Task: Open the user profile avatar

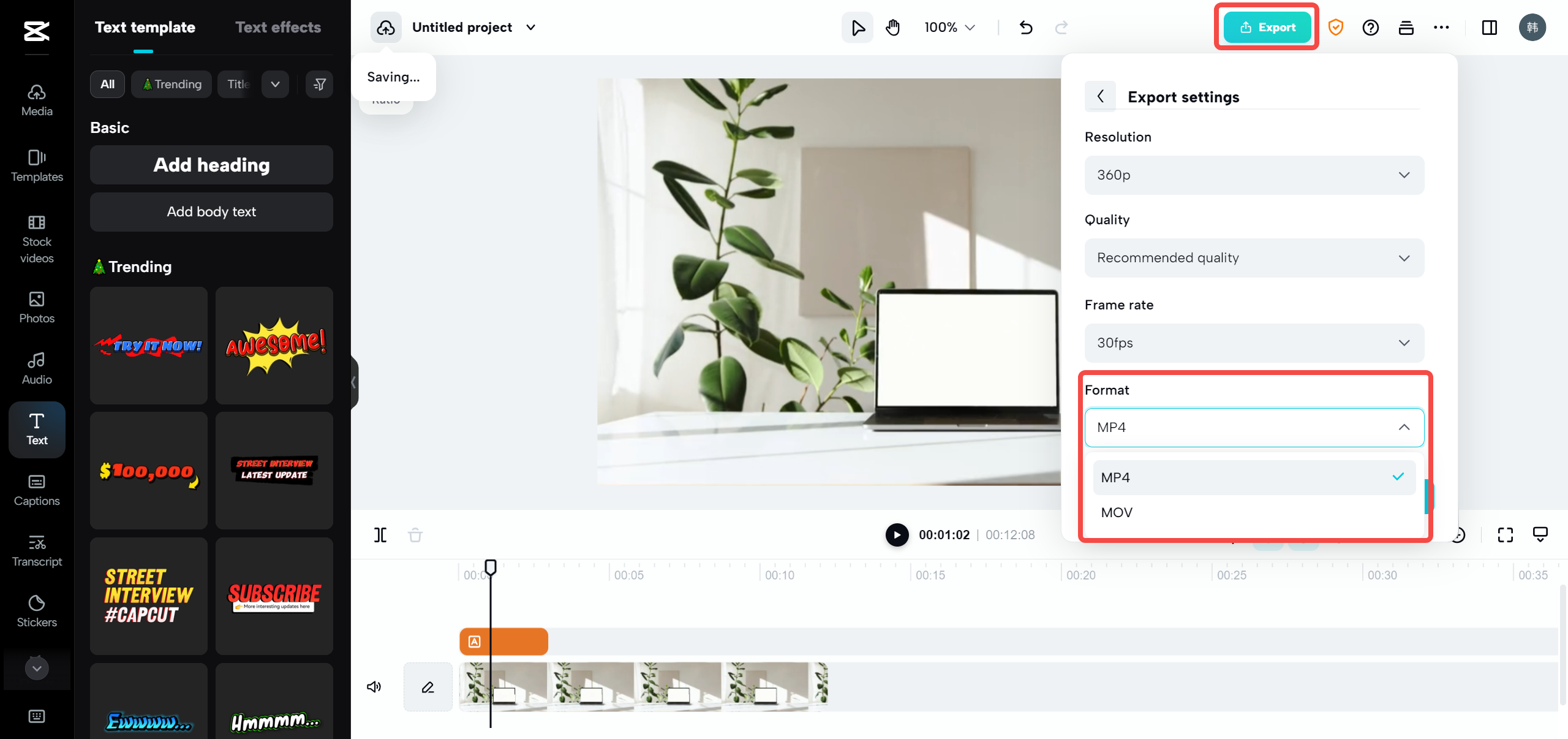Action: tap(1532, 27)
